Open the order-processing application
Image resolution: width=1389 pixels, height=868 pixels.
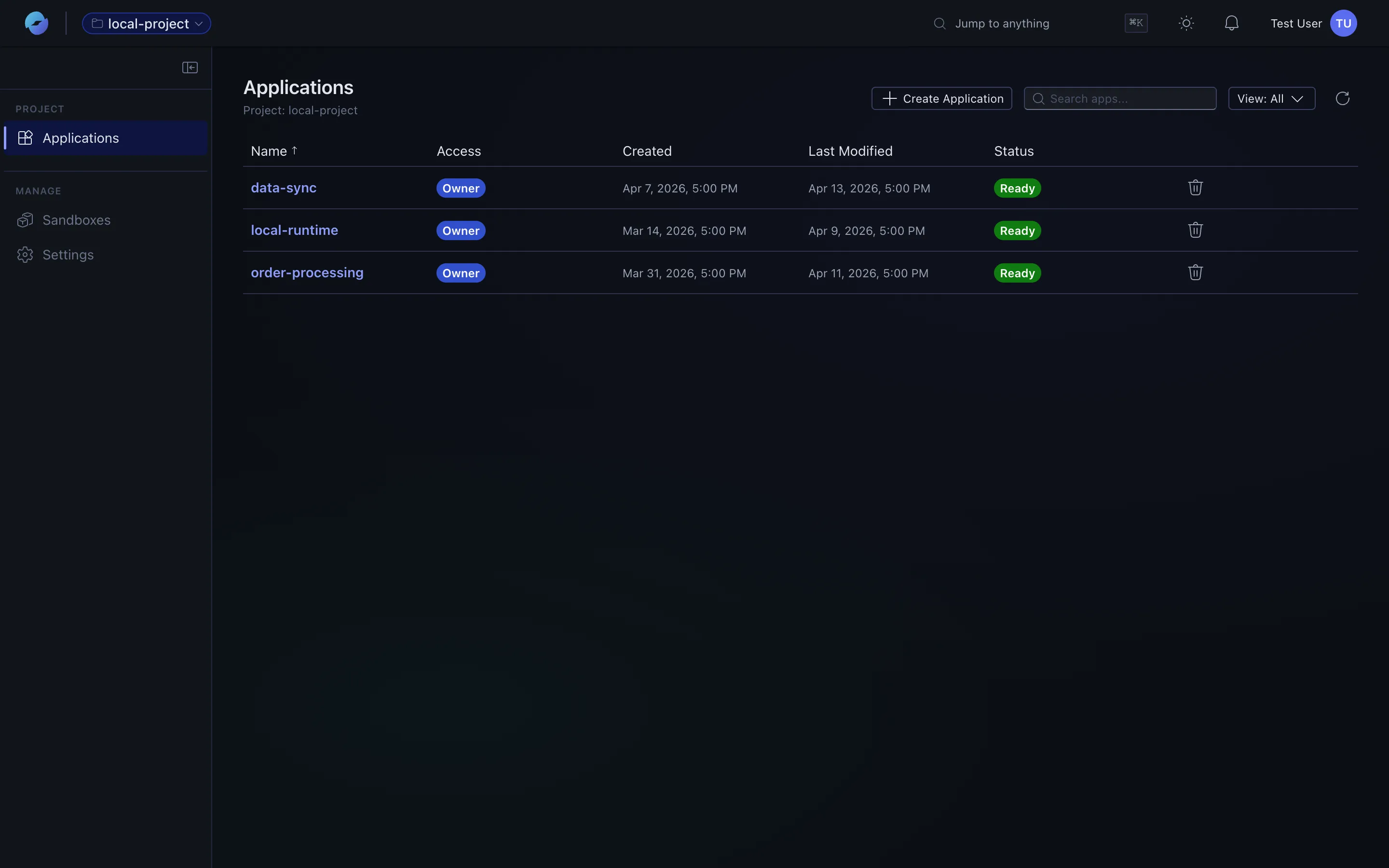[x=307, y=272]
